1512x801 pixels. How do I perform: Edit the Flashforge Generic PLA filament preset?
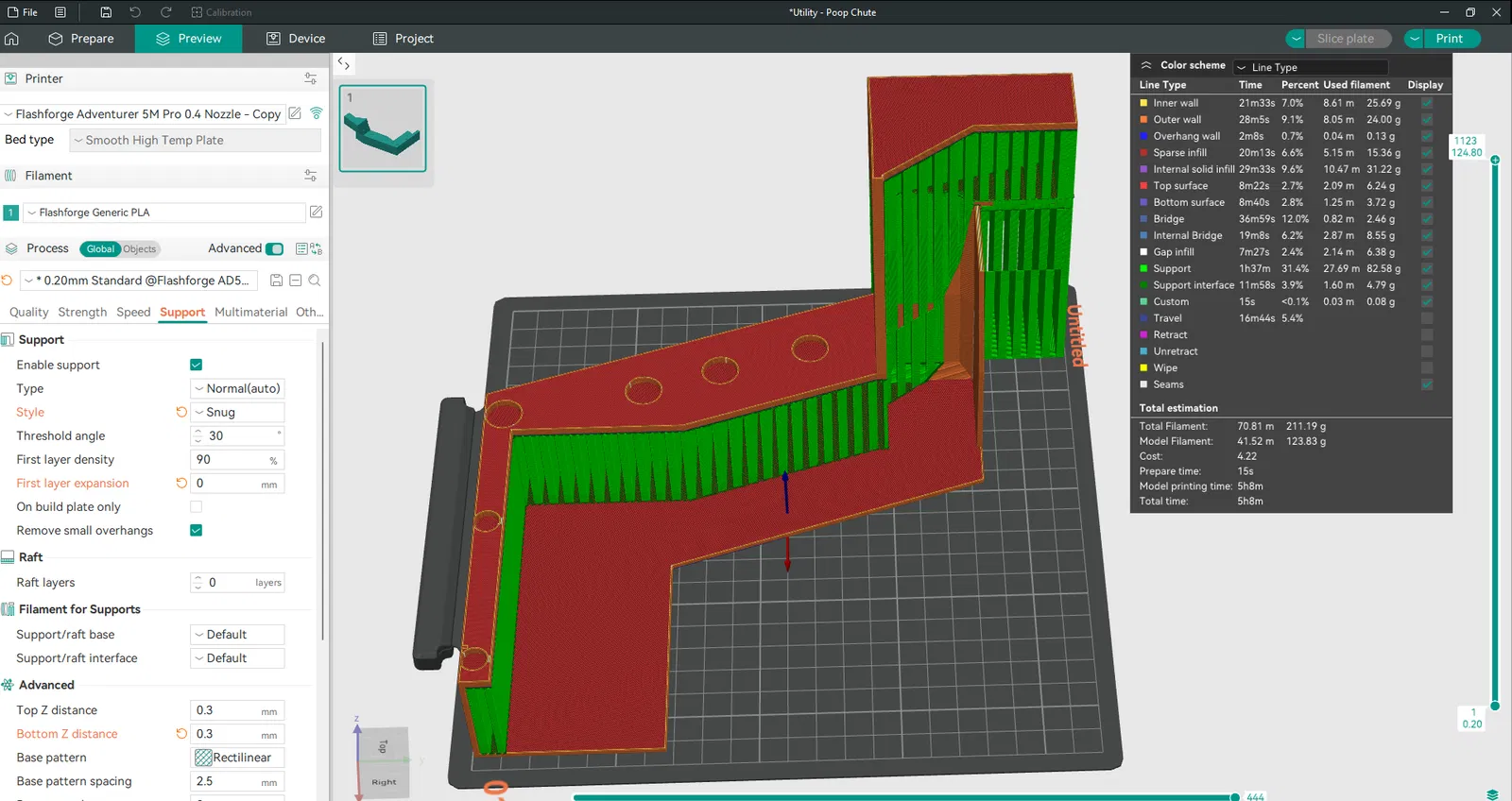pos(317,213)
